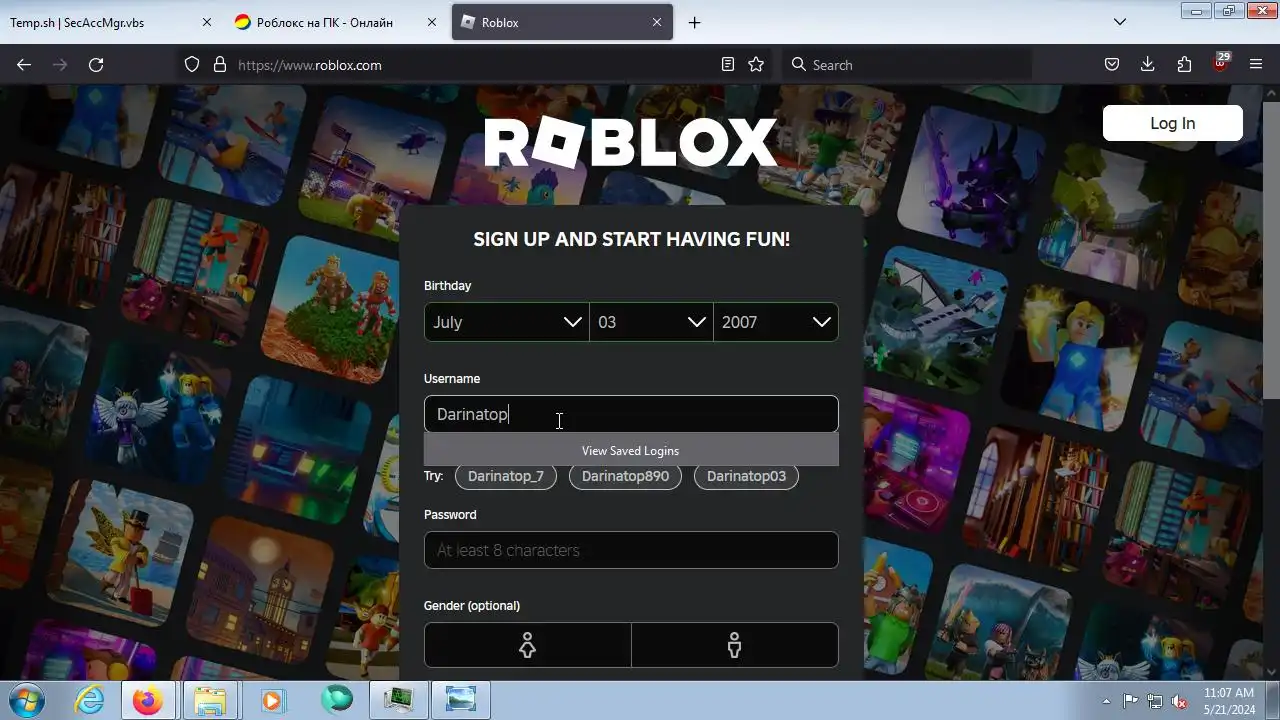The width and height of the screenshot is (1280, 720).
Task: Open the monitor application taskbar icon
Action: (398, 700)
